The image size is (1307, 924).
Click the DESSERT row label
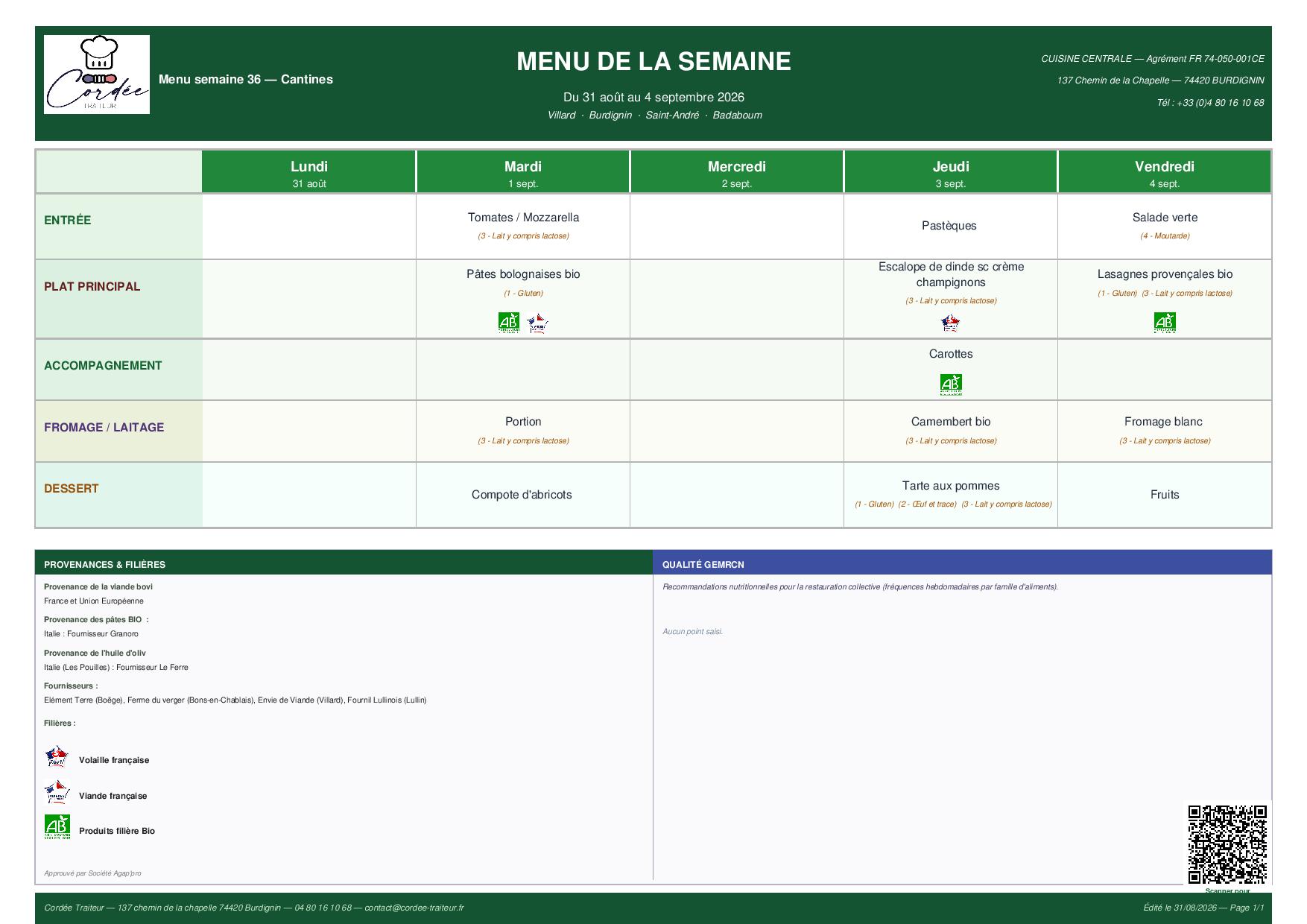click(x=72, y=488)
